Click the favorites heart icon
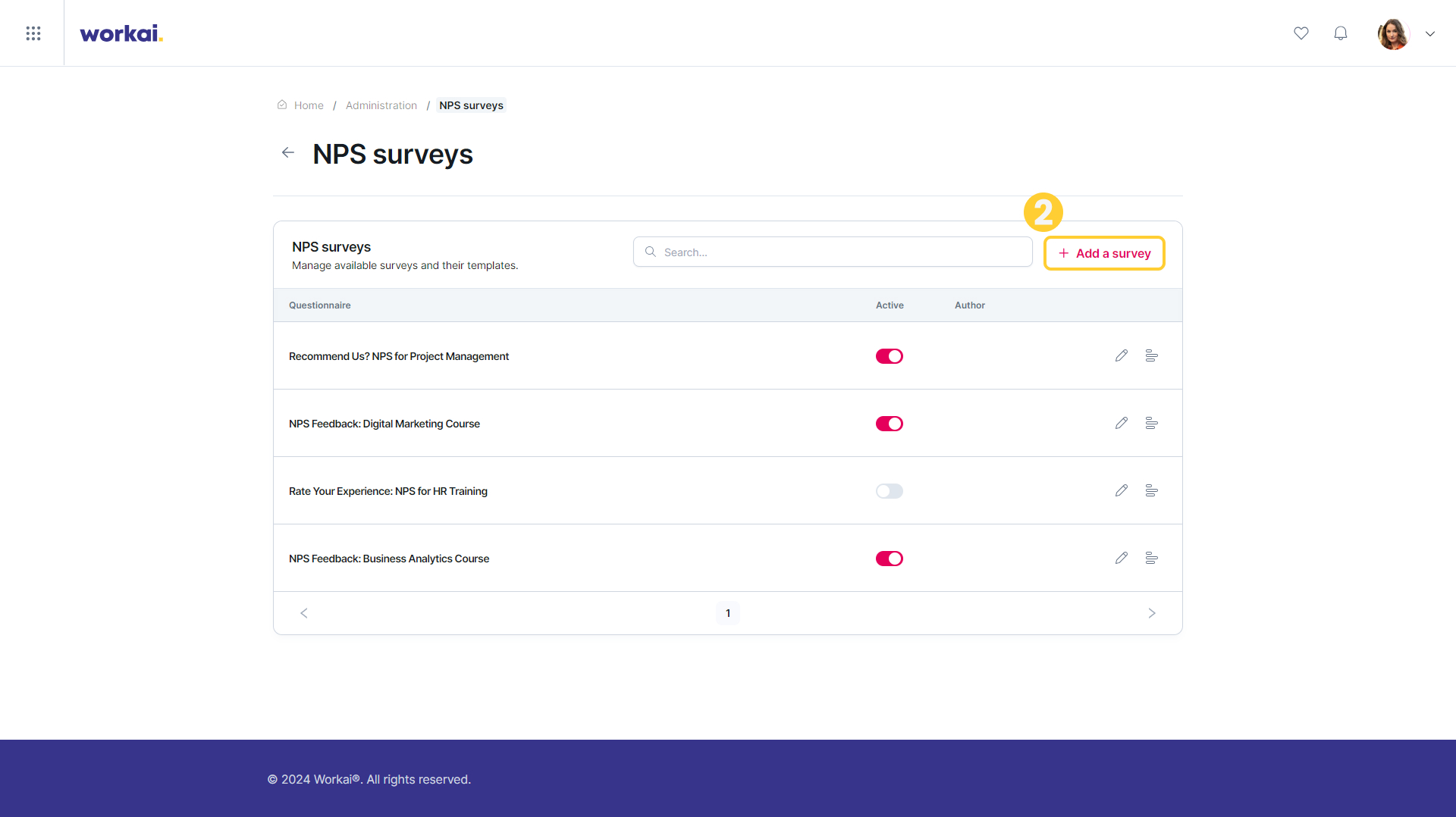 [1301, 33]
